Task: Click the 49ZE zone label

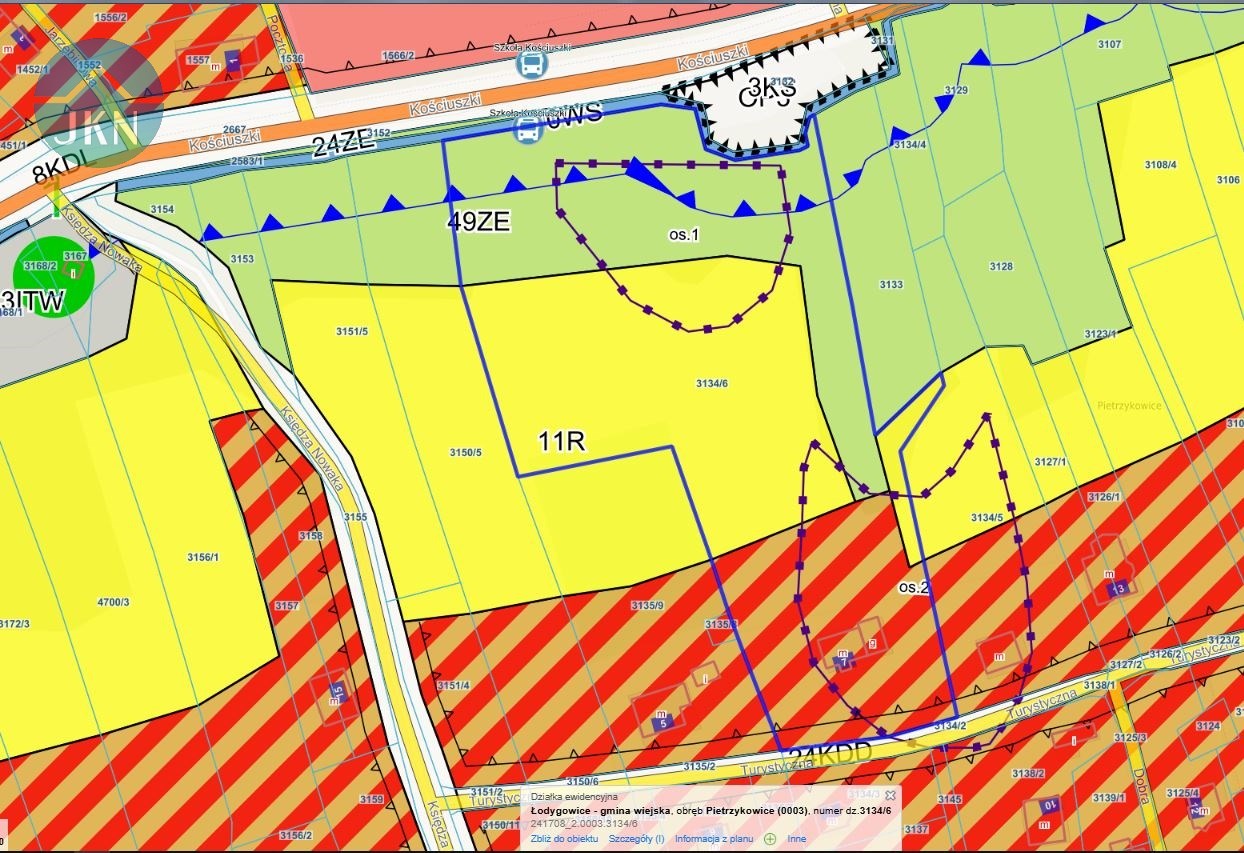Action: click(478, 222)
